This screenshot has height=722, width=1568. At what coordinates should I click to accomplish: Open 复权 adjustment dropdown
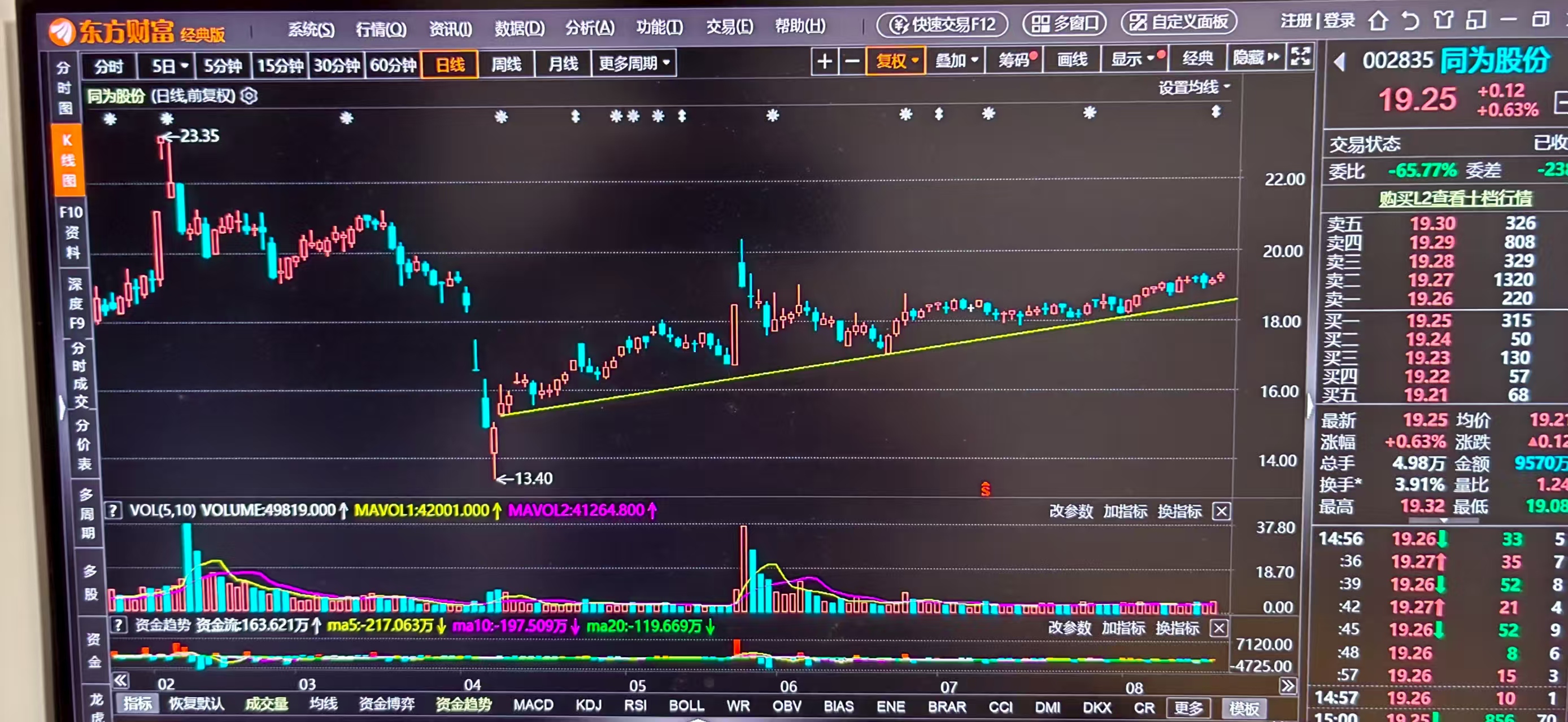pyautogui.click(x=896, y=61)
